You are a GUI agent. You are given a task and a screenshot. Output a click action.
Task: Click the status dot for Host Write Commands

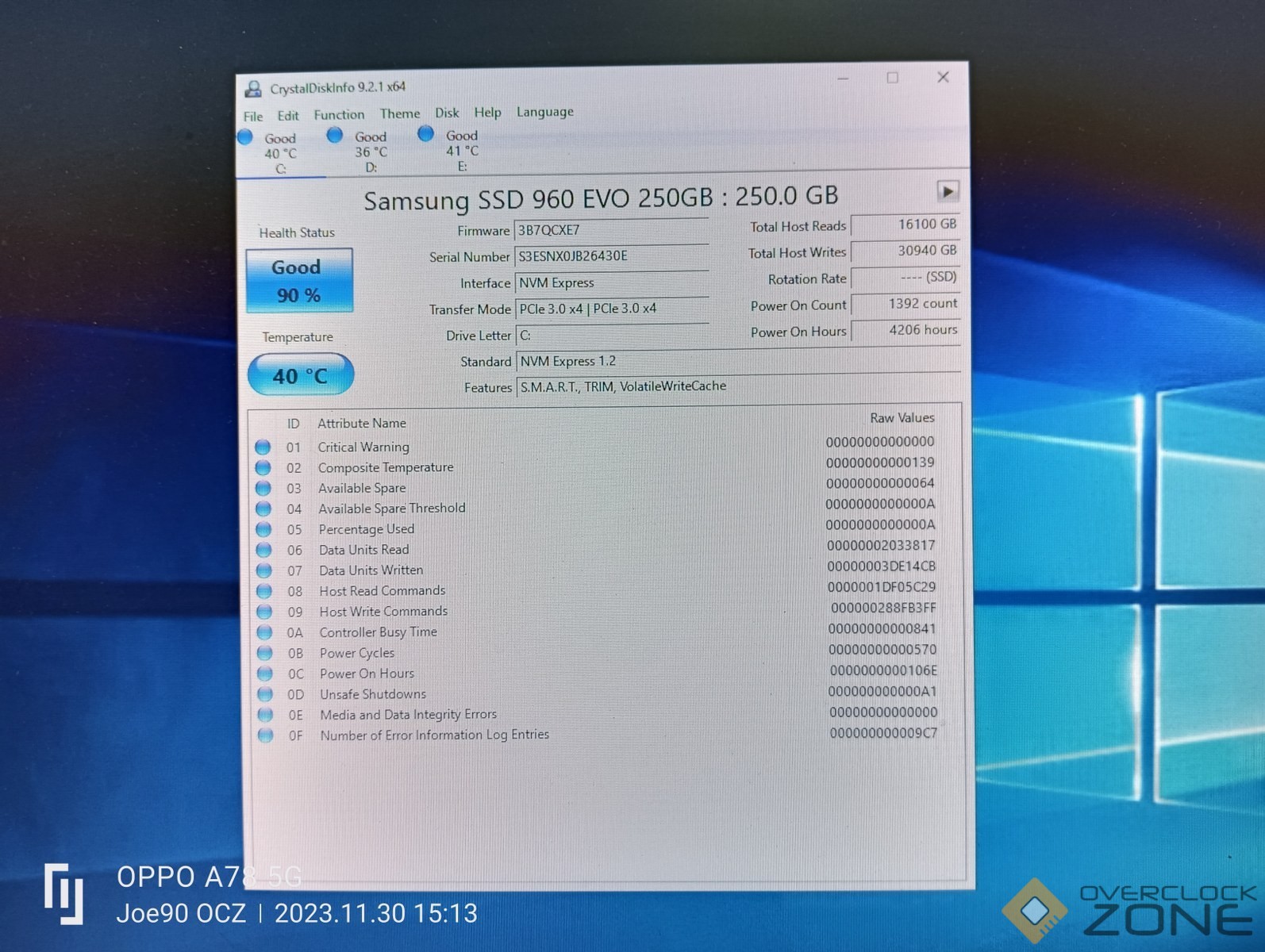264,612
